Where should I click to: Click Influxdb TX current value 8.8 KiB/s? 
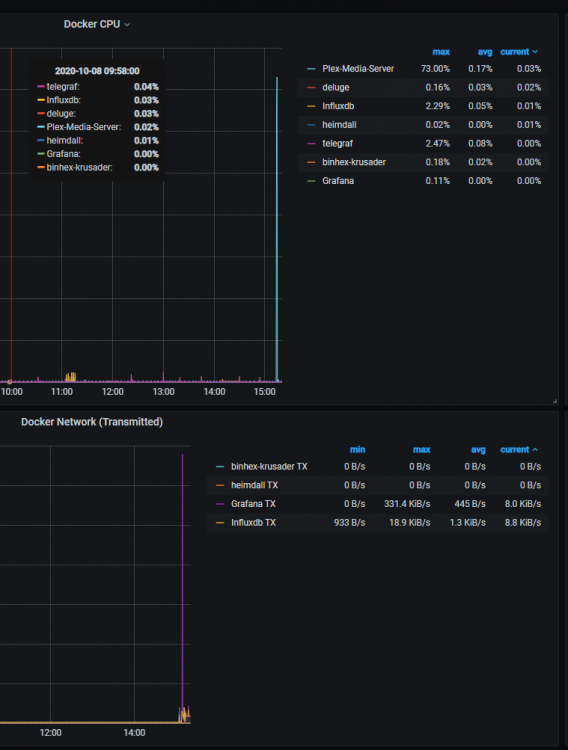click(x=523, y=522)
